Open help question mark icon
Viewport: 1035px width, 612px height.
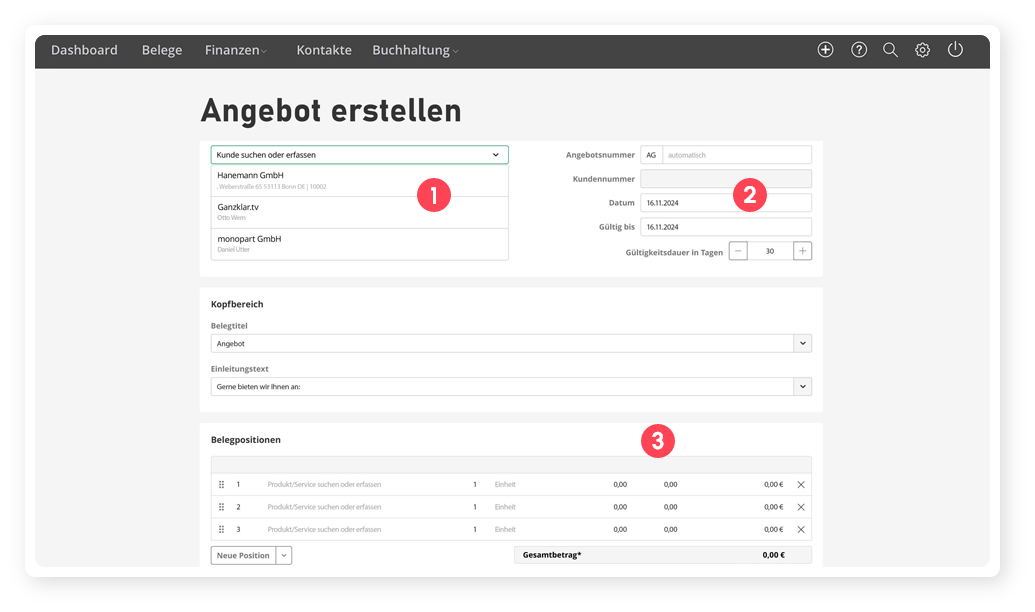point(859,50)
